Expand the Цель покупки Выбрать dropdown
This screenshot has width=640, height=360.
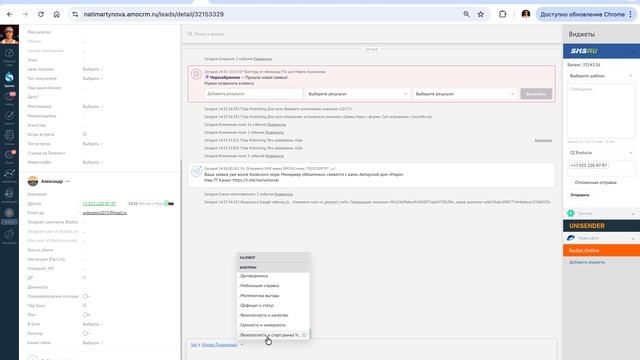pos(93,69)
